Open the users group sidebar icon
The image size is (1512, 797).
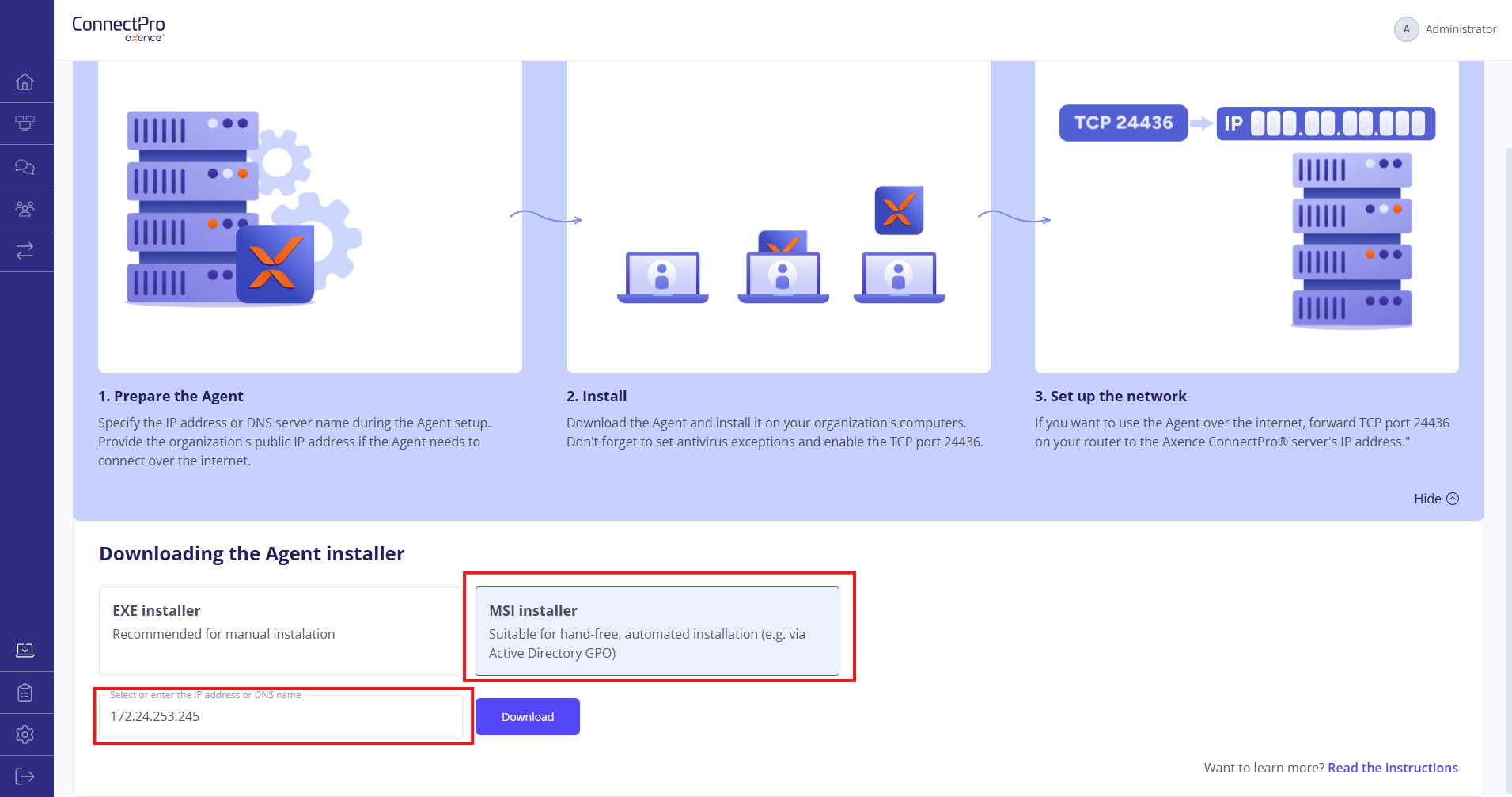(x=25, y=209)
